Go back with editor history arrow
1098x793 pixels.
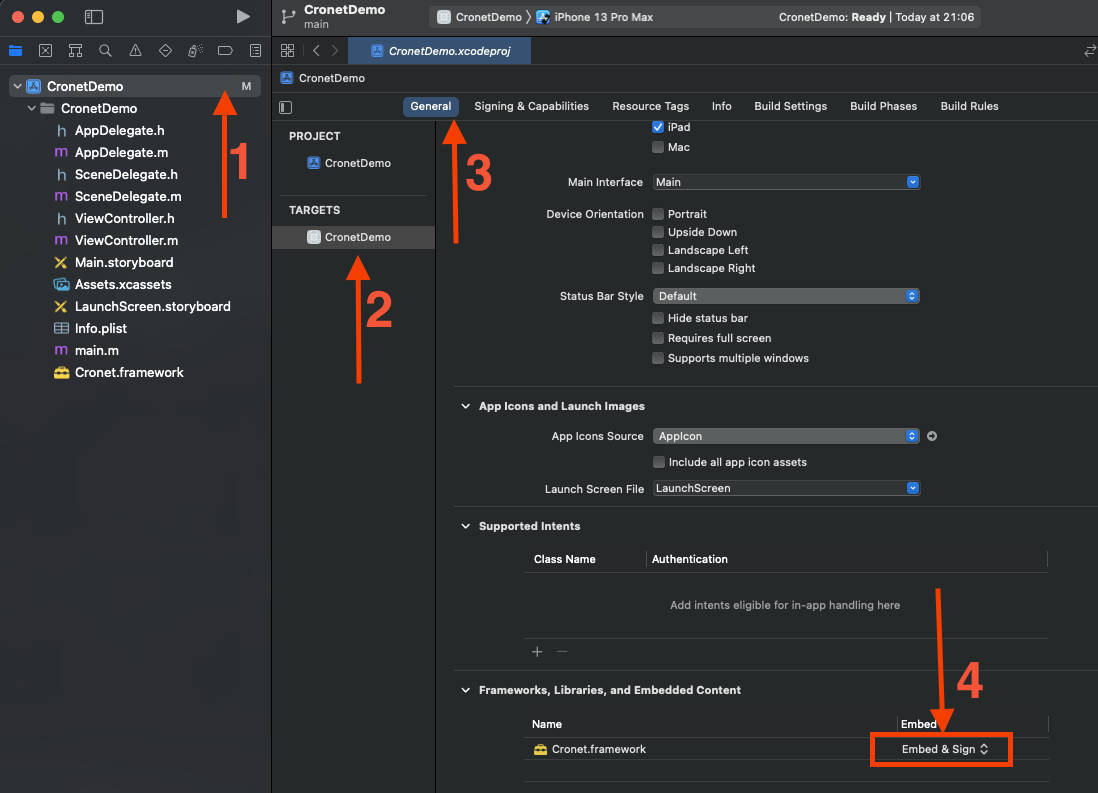[316, 50]
